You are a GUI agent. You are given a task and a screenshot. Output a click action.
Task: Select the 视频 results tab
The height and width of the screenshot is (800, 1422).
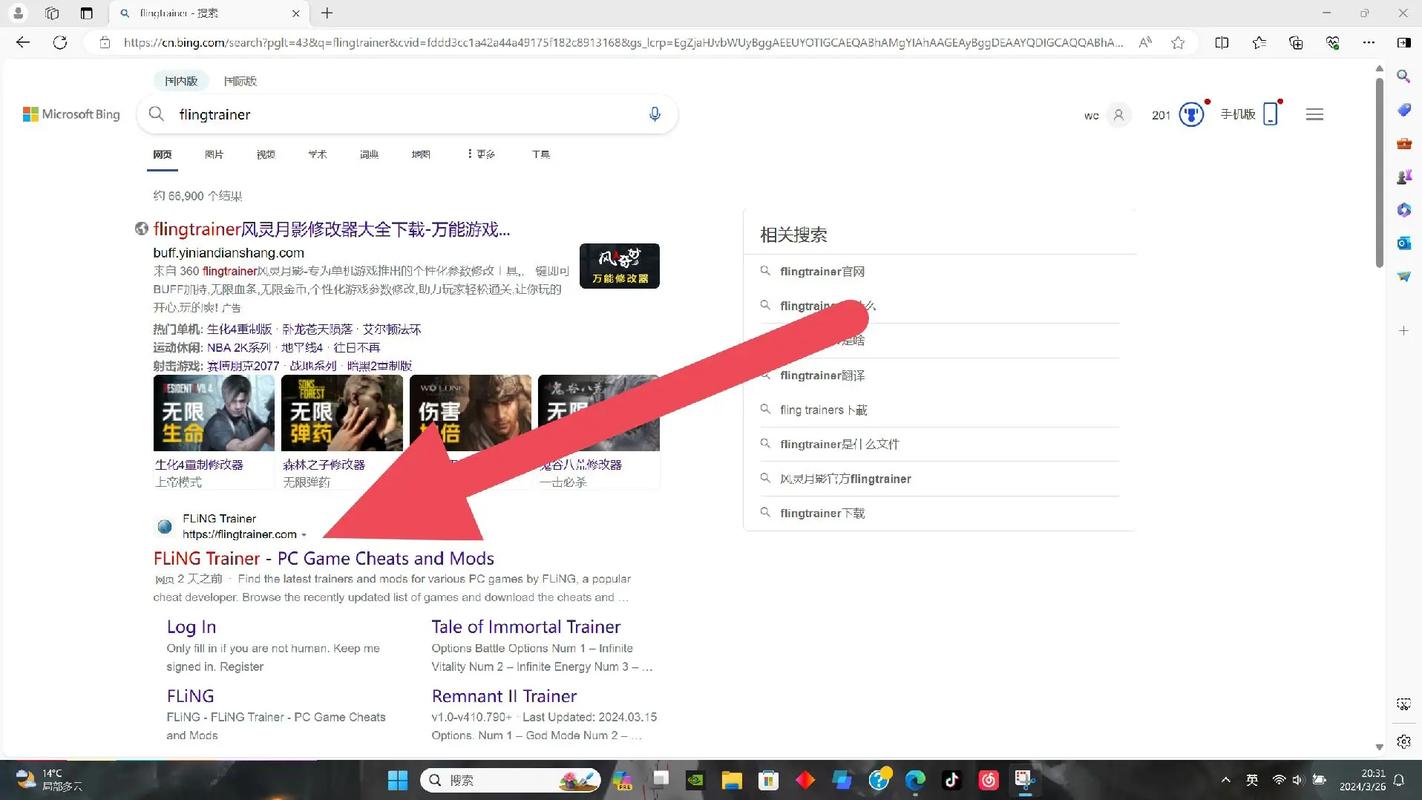click(266, 154)
